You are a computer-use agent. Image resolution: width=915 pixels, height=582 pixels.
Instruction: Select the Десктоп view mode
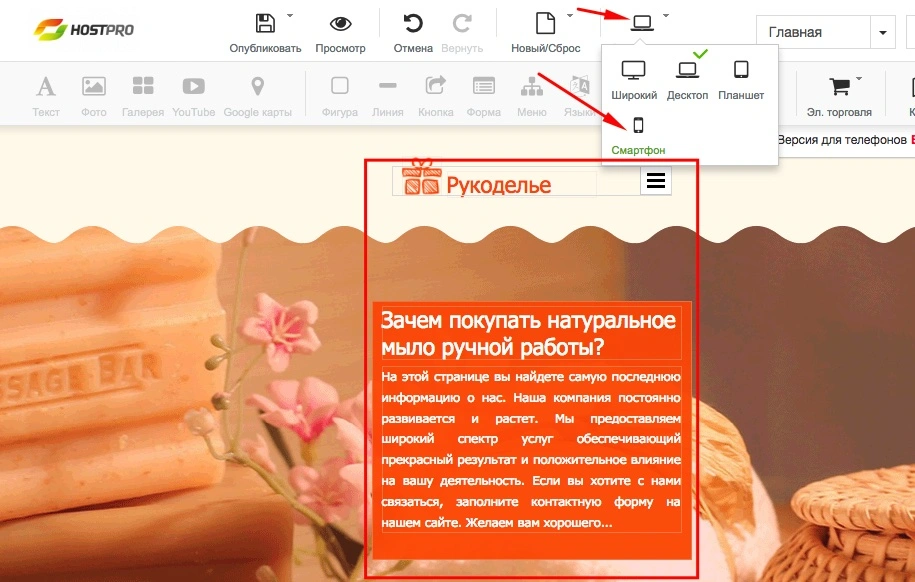(687, 80)
